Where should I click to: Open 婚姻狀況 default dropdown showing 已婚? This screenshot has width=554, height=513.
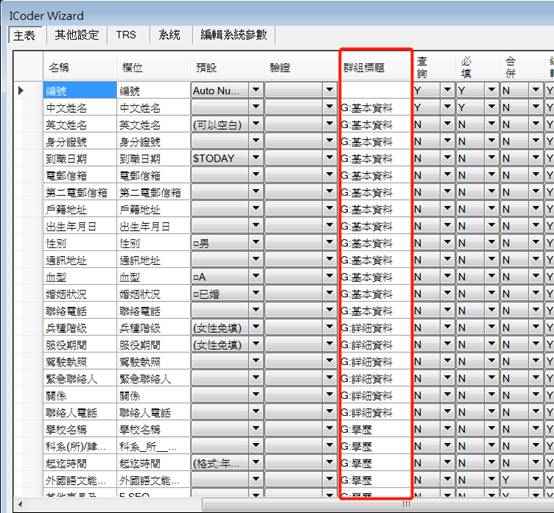[256, 294]
